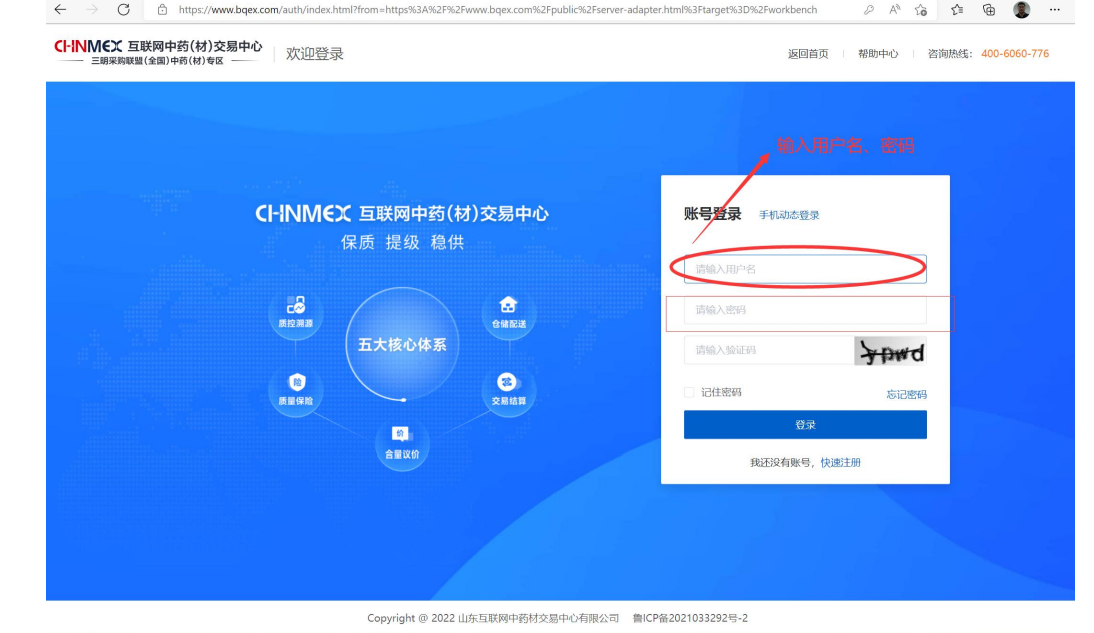This screenshot has height=633, width=1094.
Task: Reload the page with the refresh icon
Action: tap(123, 10)
